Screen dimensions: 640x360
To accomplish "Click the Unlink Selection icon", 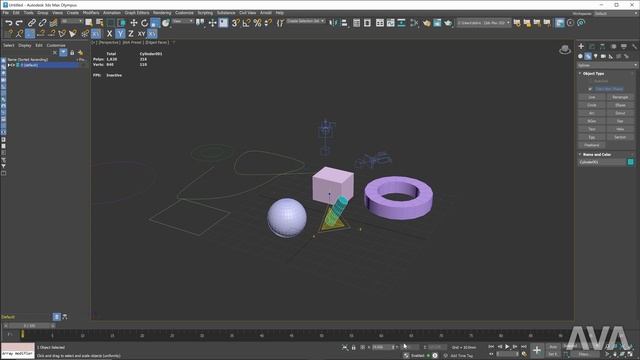I will pos(42,23).
